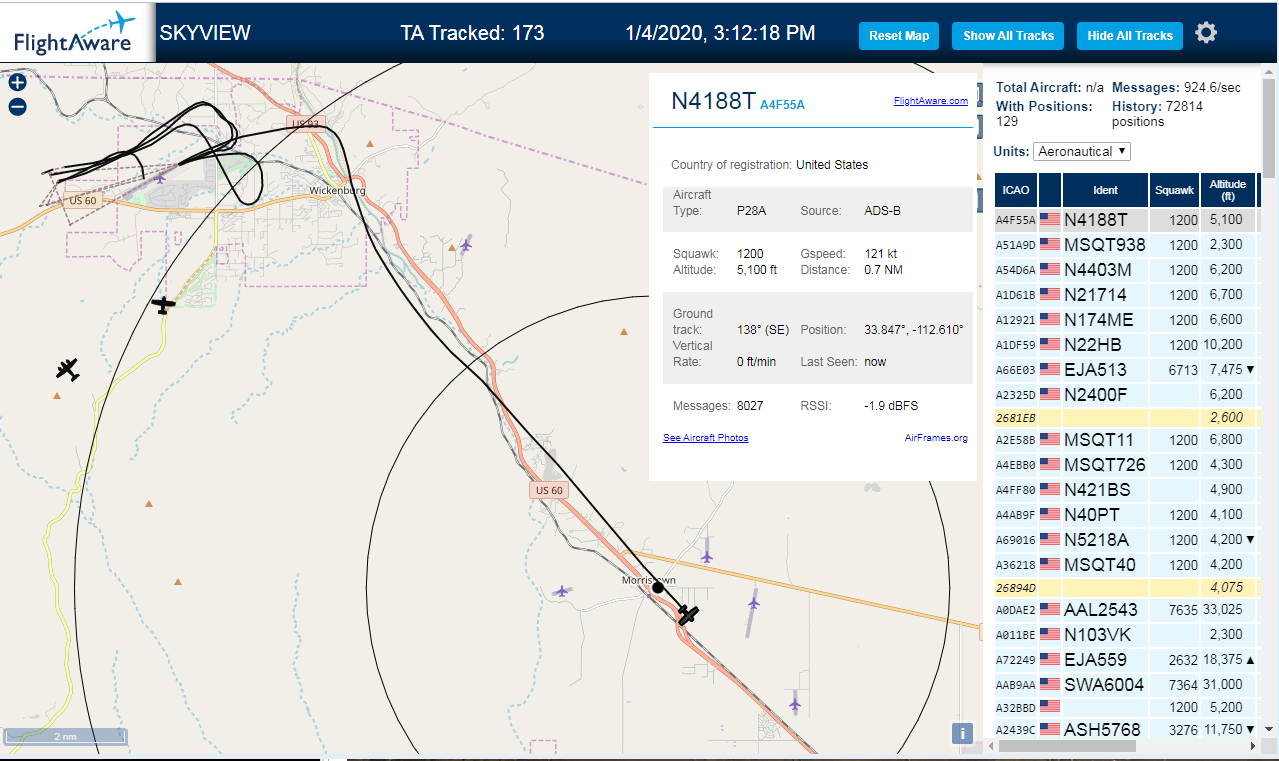The height and width of the screenshot is (761, 1279).
Task: Click the N4188T title in the info panel
Action: (712, 100)
